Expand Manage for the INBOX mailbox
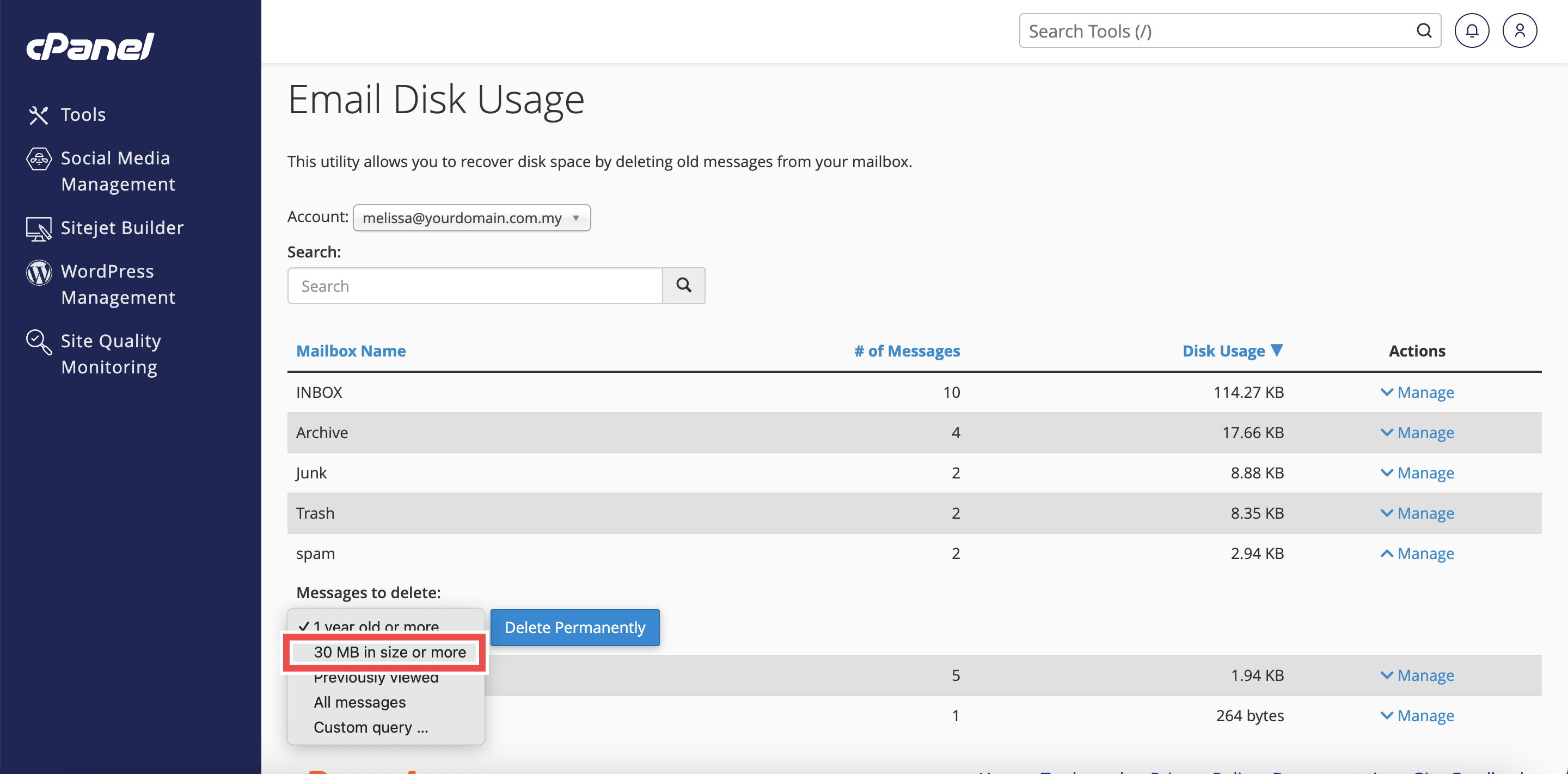This screenshot has height=774, width=1568. pyautogui.click(x=1417, y=392)
